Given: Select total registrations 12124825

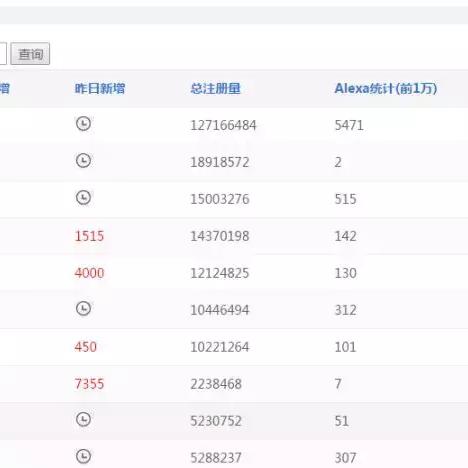Looking at the screenshot, I should click(220, 273).
